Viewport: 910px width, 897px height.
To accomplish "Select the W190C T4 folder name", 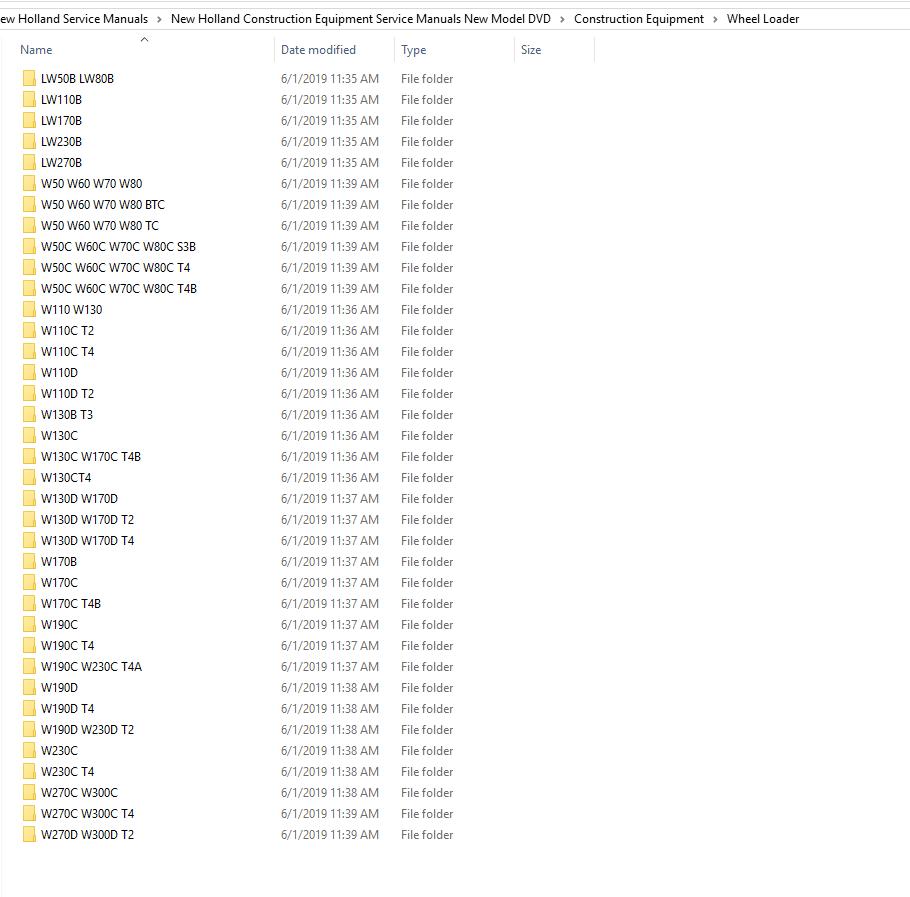I will pyautogui.click(x=67, y=645).
